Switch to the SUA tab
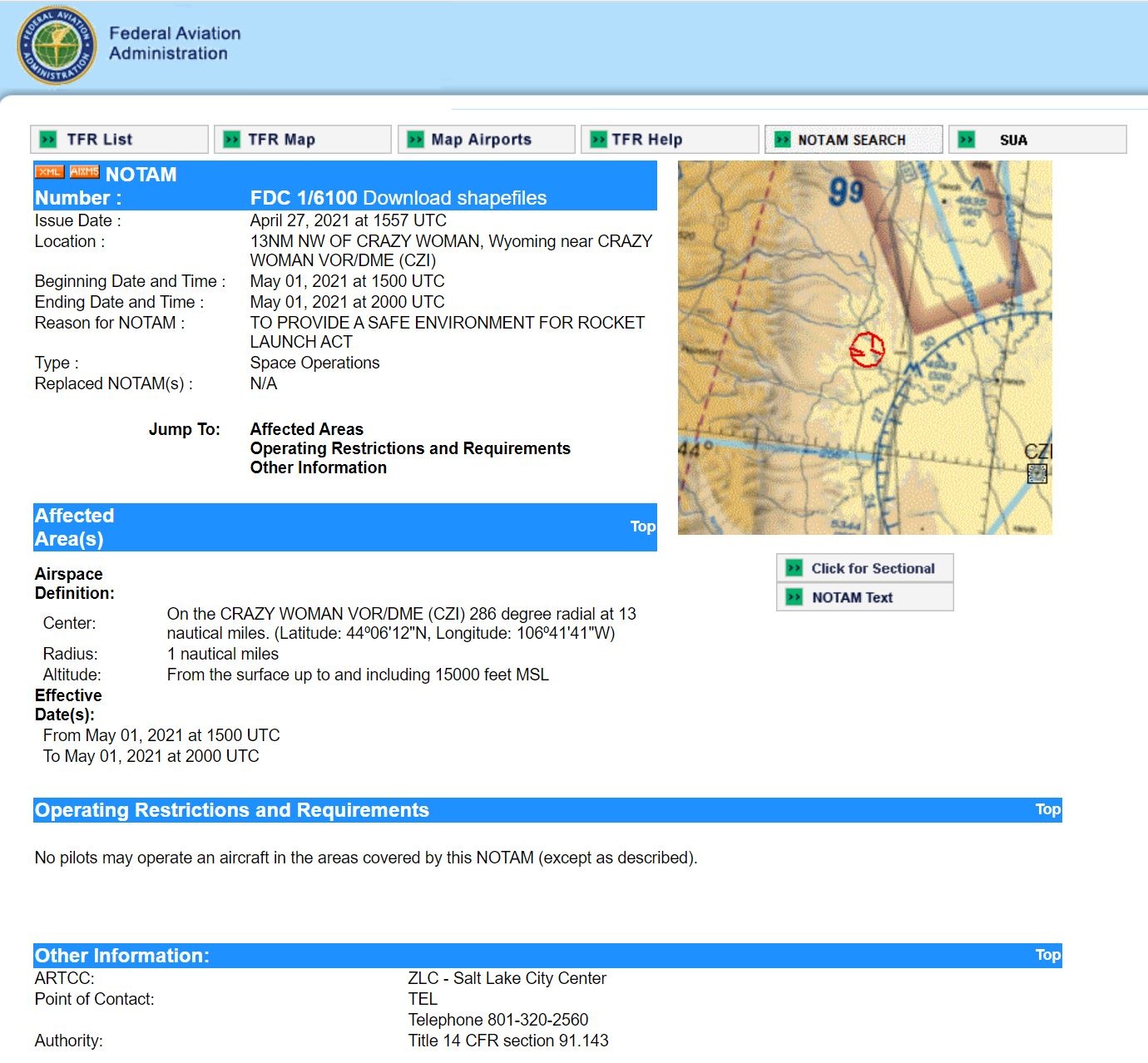The width and height of the screenshot is (1148, 1063). pos(1037,140)
